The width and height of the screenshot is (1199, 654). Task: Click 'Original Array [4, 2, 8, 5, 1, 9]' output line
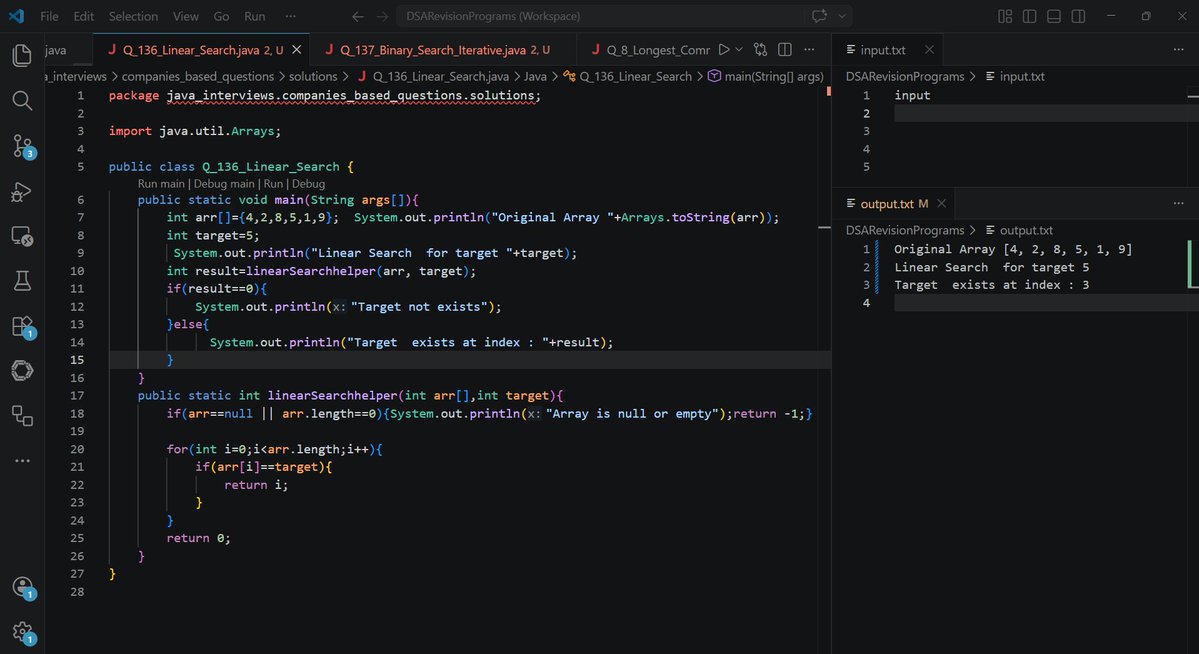pos(1013,249)
